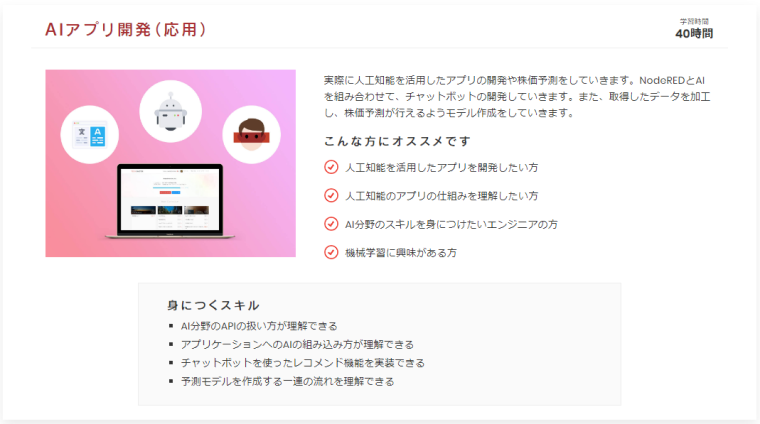The width and height of the screenshot is (760, 424).
Task: Select bullet アプリケーションへのAIの組み込み方が理解できる
Action: point(297,345)
